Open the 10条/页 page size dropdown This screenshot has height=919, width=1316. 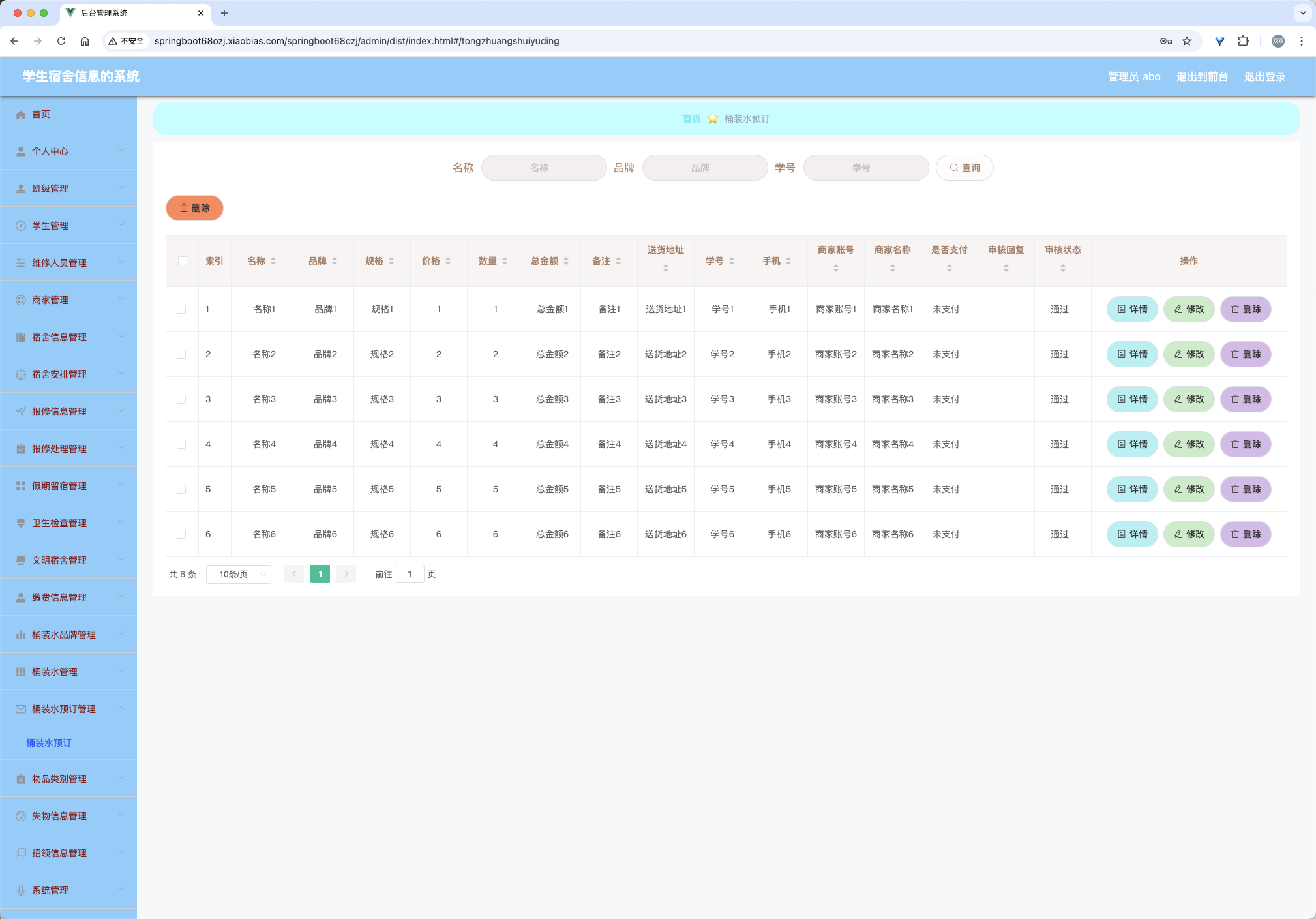239,574
